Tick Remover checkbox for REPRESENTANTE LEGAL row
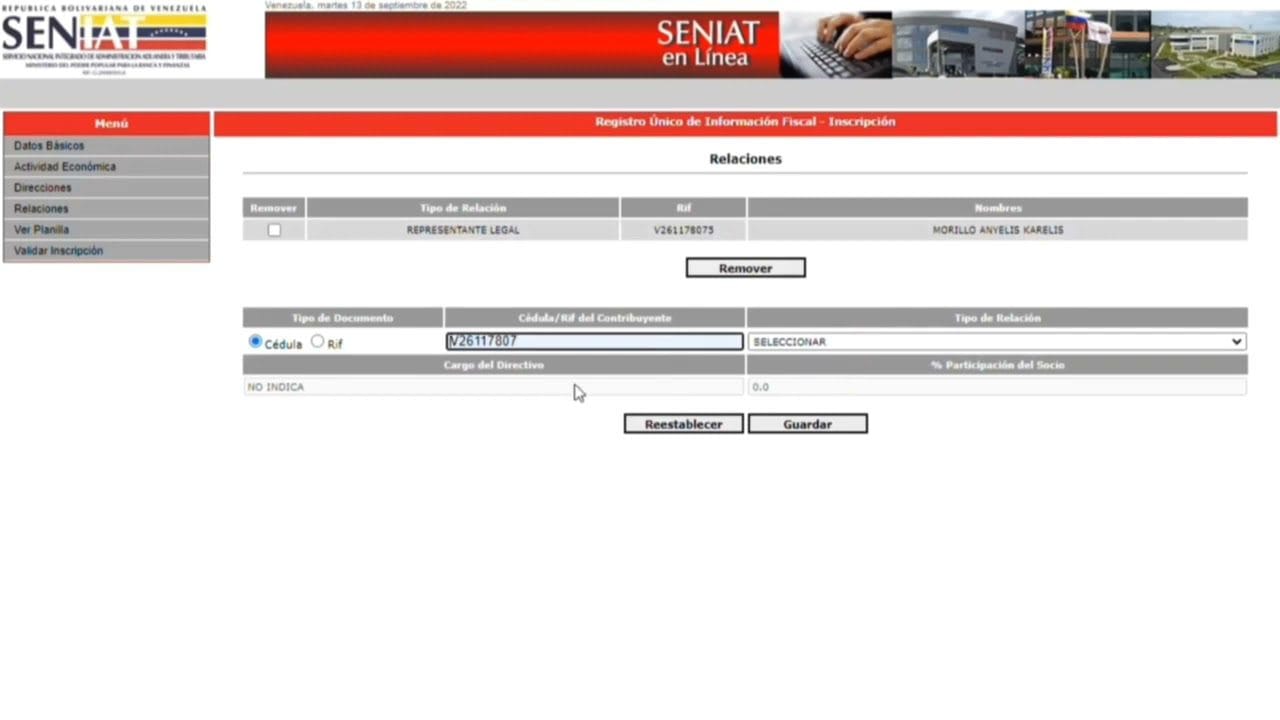This screenshot has width=1280, height=720. tap(274, 230)
